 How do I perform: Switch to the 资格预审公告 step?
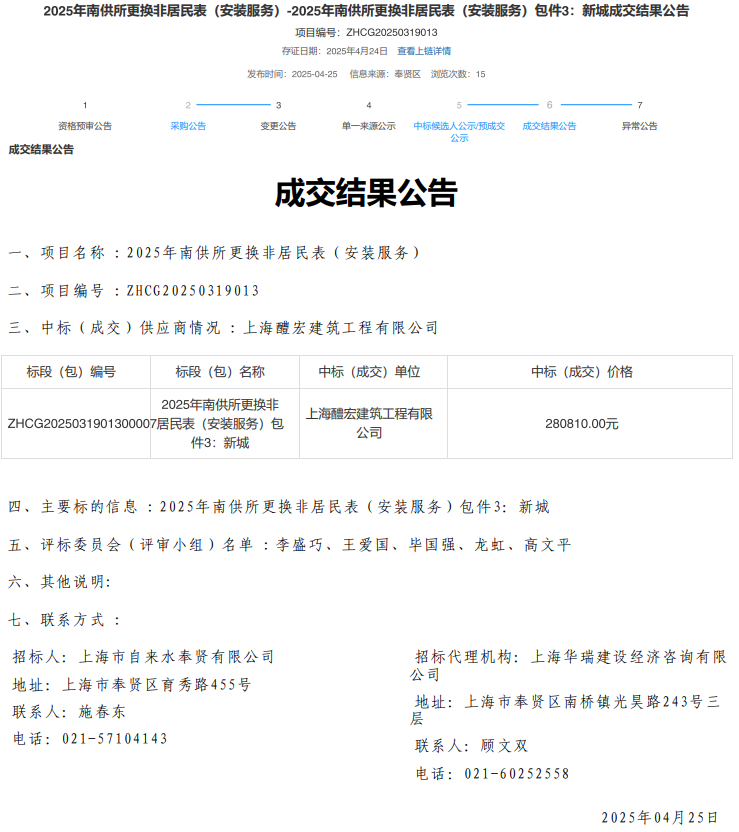(x=85, y=126)
